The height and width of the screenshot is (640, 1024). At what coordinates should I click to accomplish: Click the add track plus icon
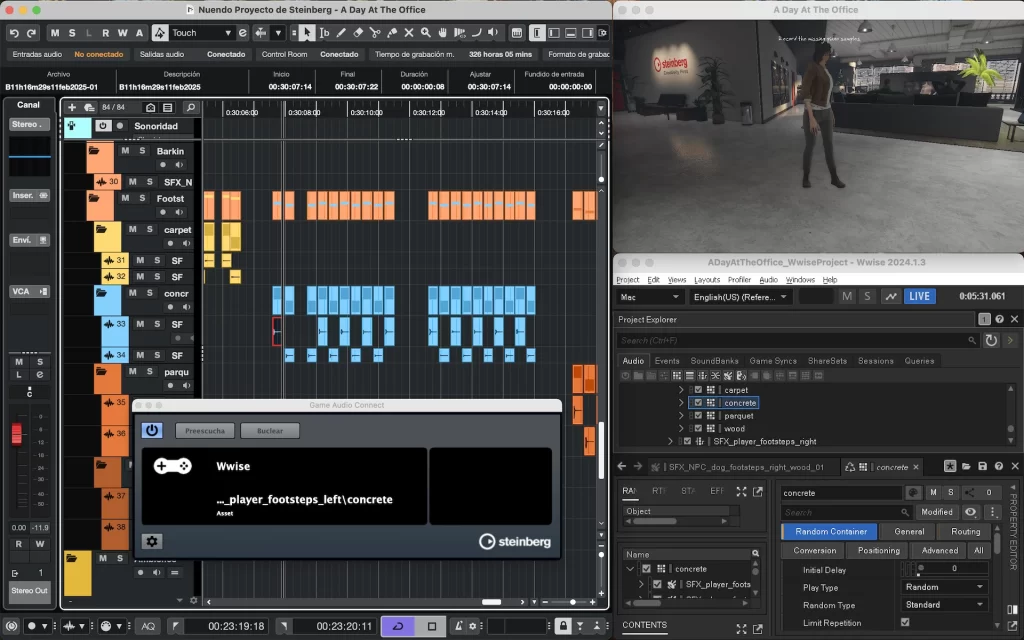point(72,107)
